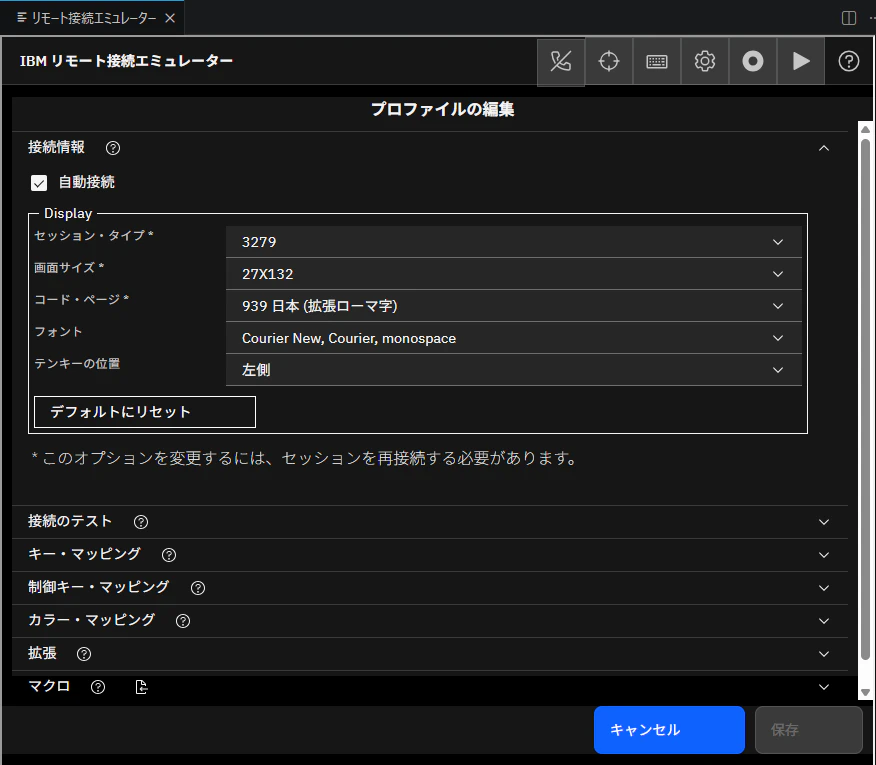
Task: Click the 制御キー・マッピング section heading
Action: click(98, 587)
